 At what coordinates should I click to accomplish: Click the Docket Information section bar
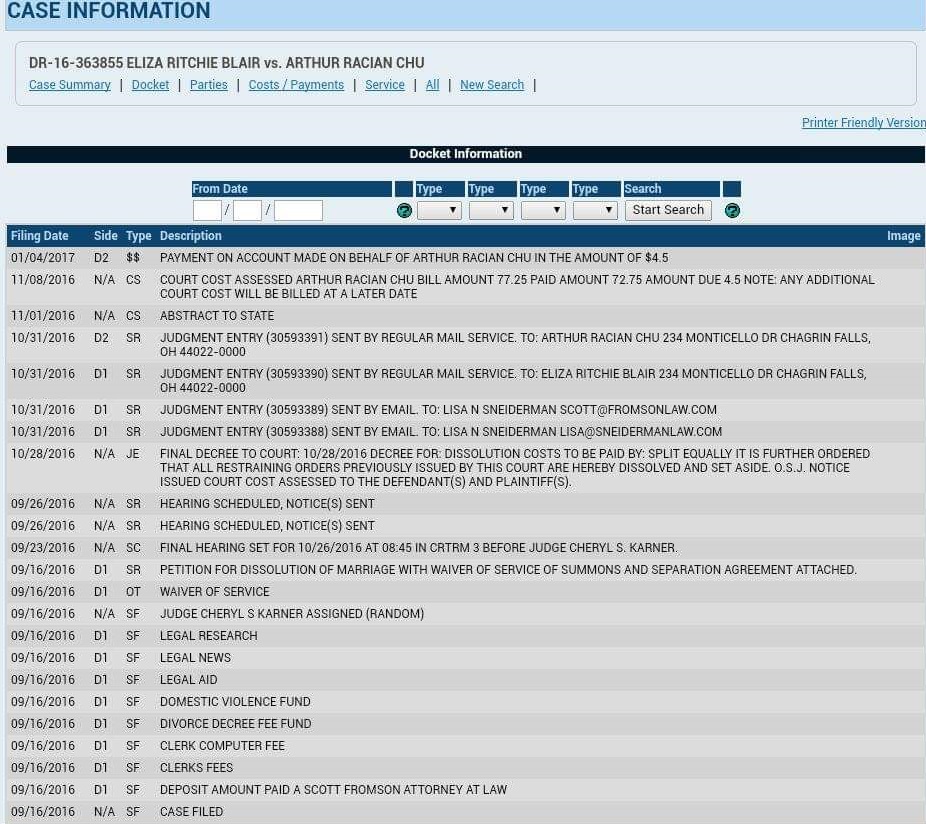point(465,154)
